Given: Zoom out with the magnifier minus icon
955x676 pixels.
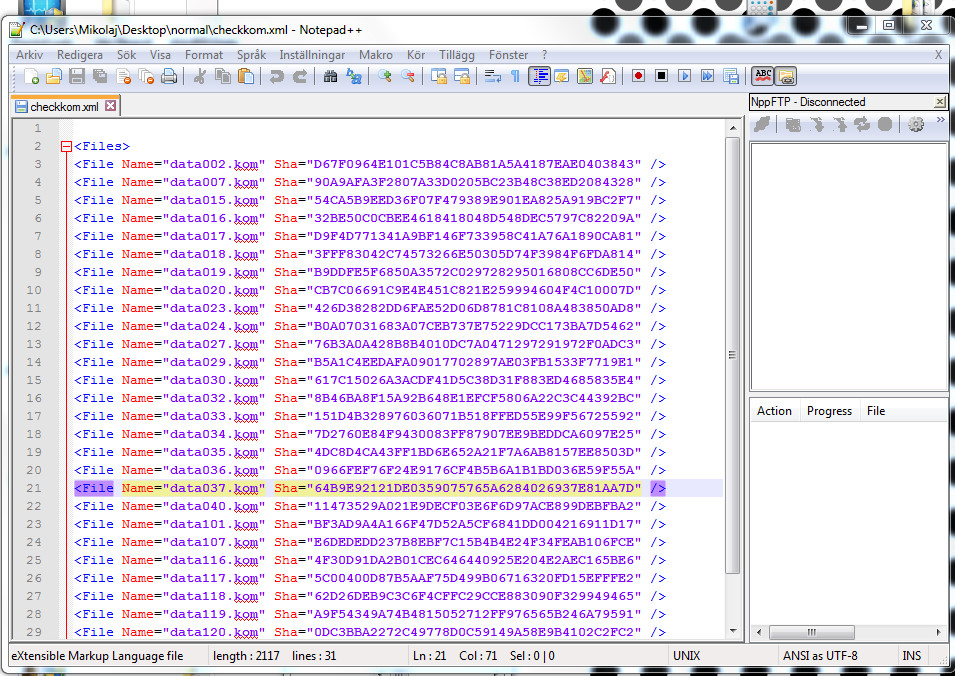Looking at the screenshot, I should pyautogui.click(x=407, y=76).
